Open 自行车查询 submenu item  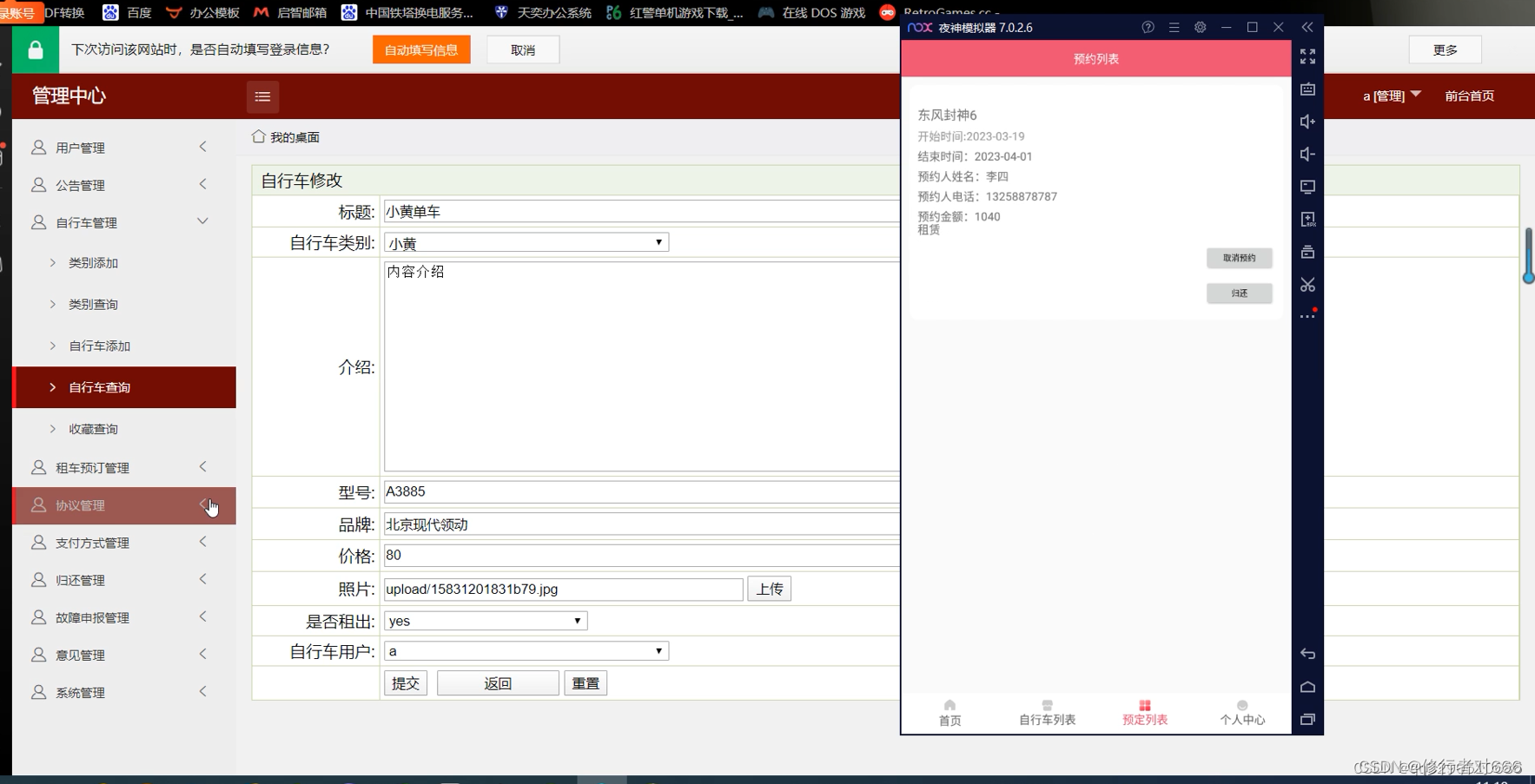(x=124, y=387)
